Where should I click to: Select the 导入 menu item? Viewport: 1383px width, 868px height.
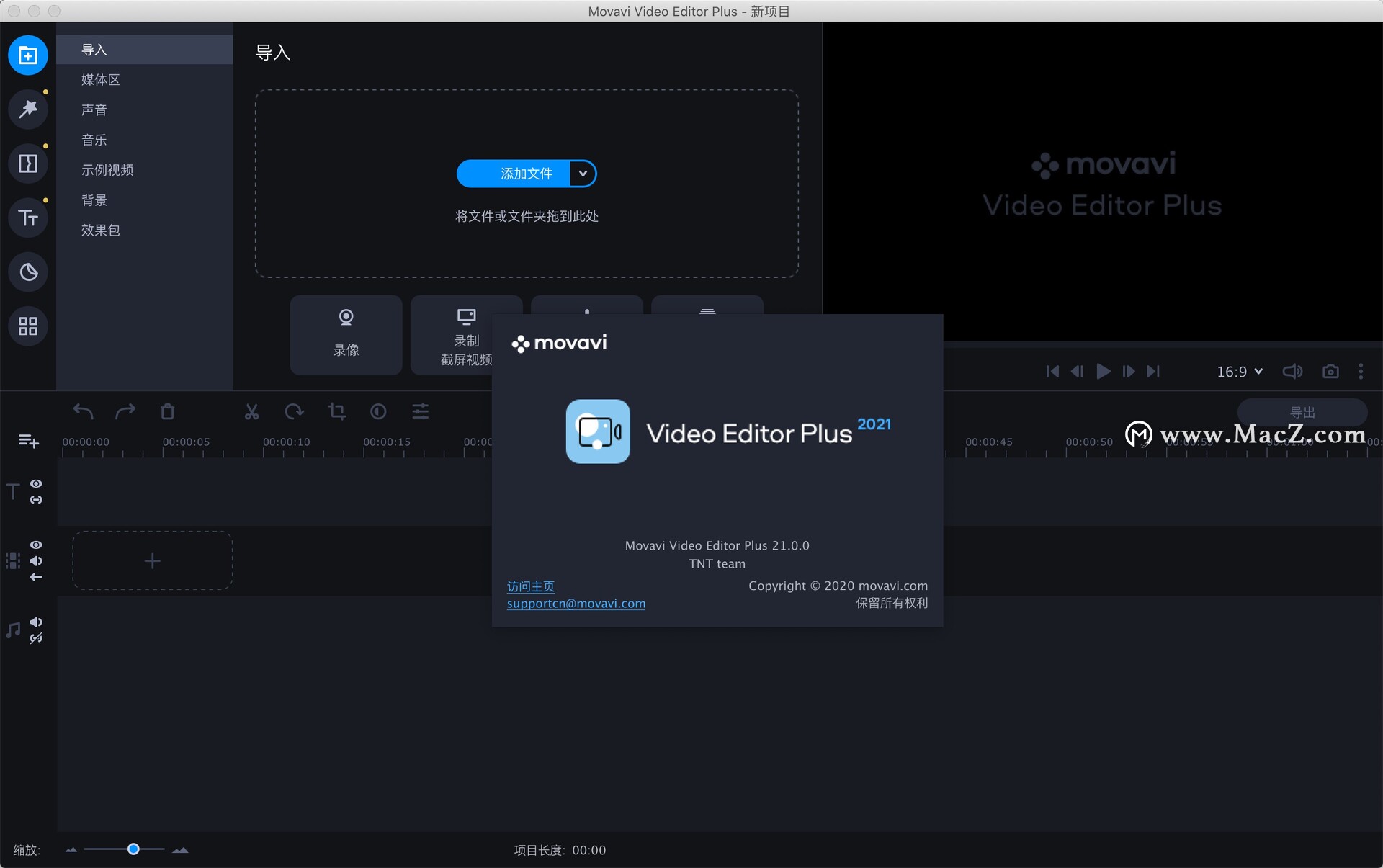[x=145, y=50]
